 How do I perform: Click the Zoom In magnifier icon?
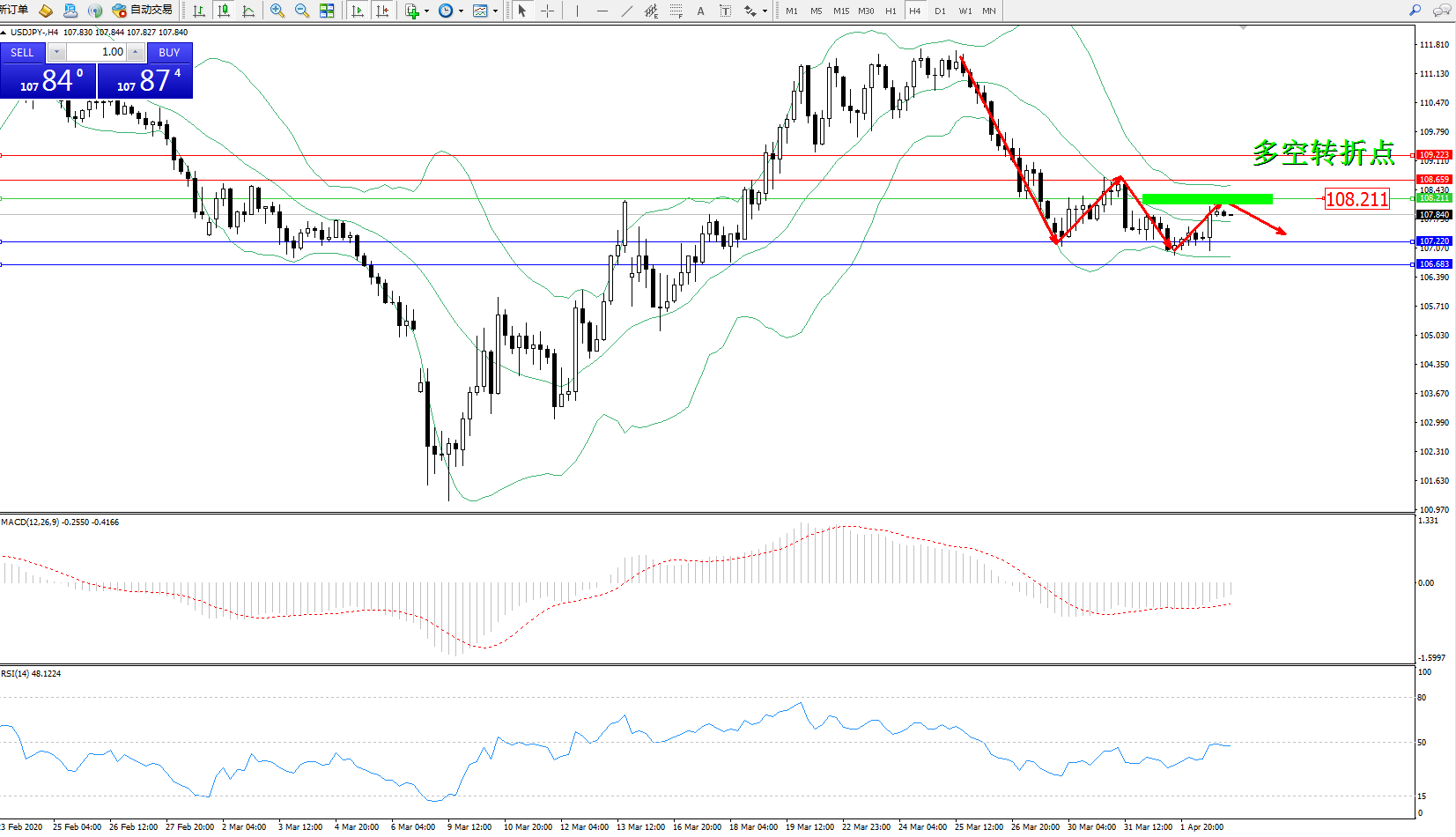coord(277,11)
